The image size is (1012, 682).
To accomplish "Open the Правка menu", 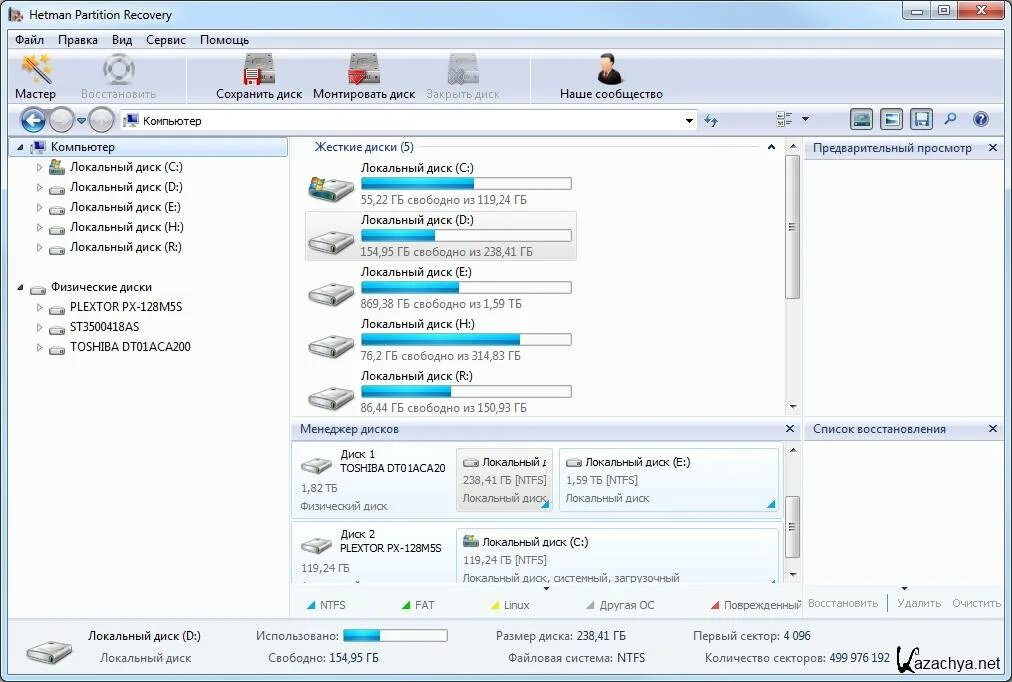I will click(x=77, y=40).
